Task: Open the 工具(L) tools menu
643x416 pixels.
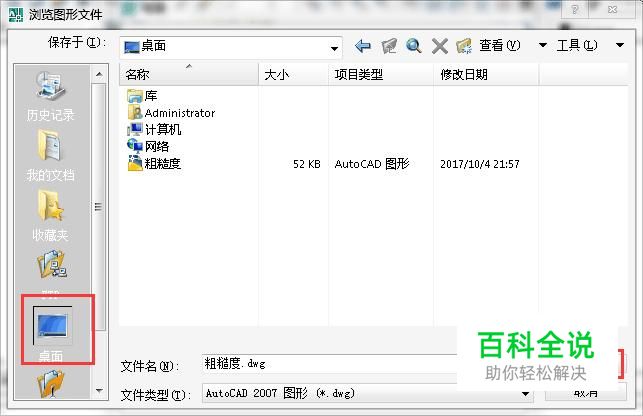Action: click(x=577, y=46)
